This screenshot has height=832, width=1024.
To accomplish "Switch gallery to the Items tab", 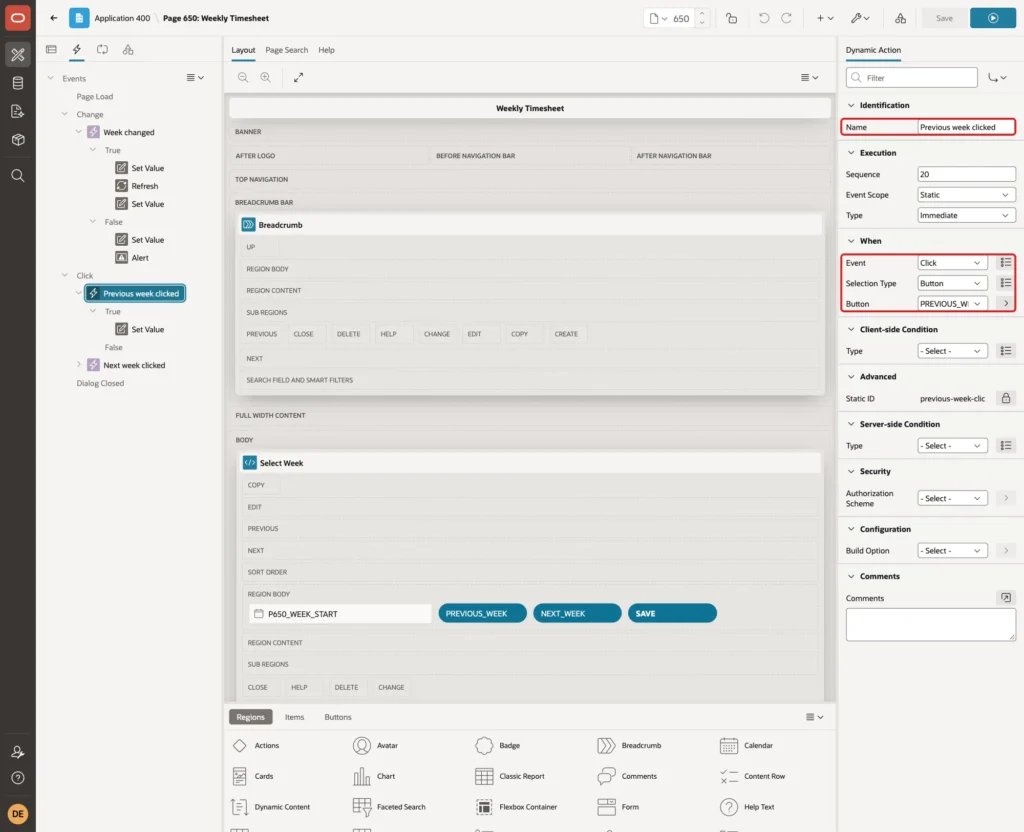I will click(x=295, y=717).
